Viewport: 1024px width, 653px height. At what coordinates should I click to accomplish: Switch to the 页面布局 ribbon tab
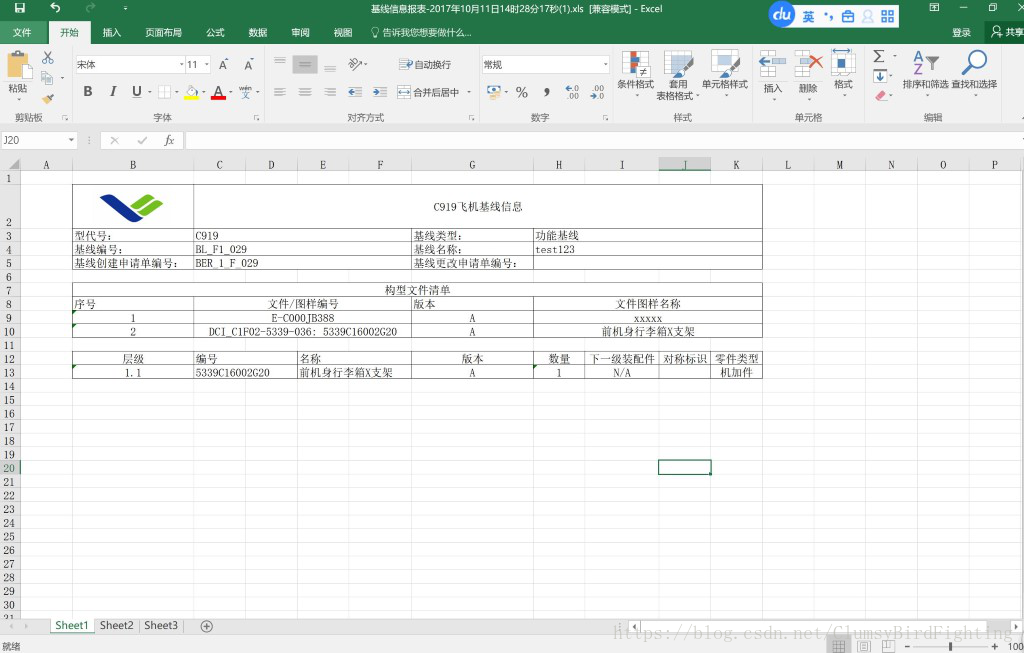pyautogui.click(x=163, y=33)
